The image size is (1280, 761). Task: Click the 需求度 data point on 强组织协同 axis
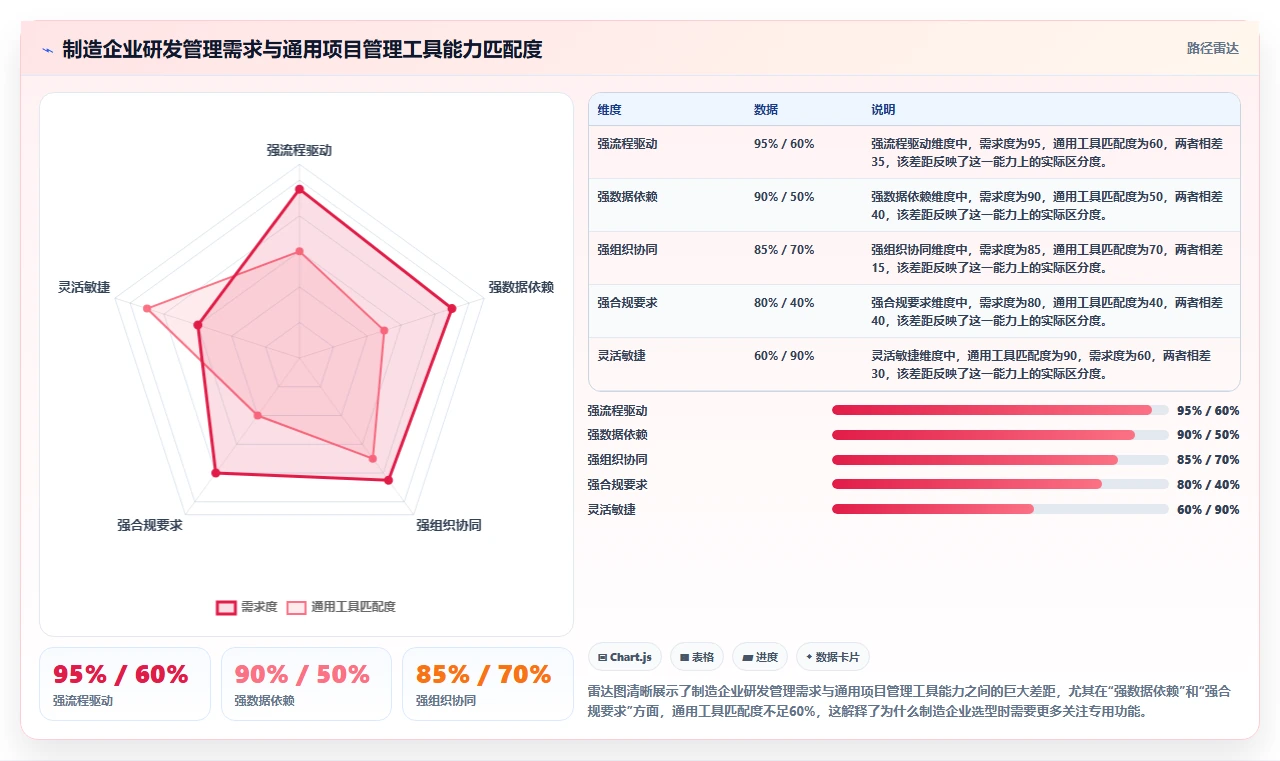[x=389, y=480]
